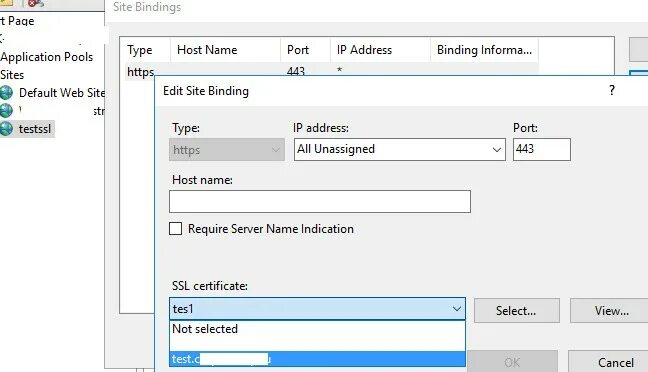Click the partially hidden site's globe icon
648x372 pixels.
6,110
